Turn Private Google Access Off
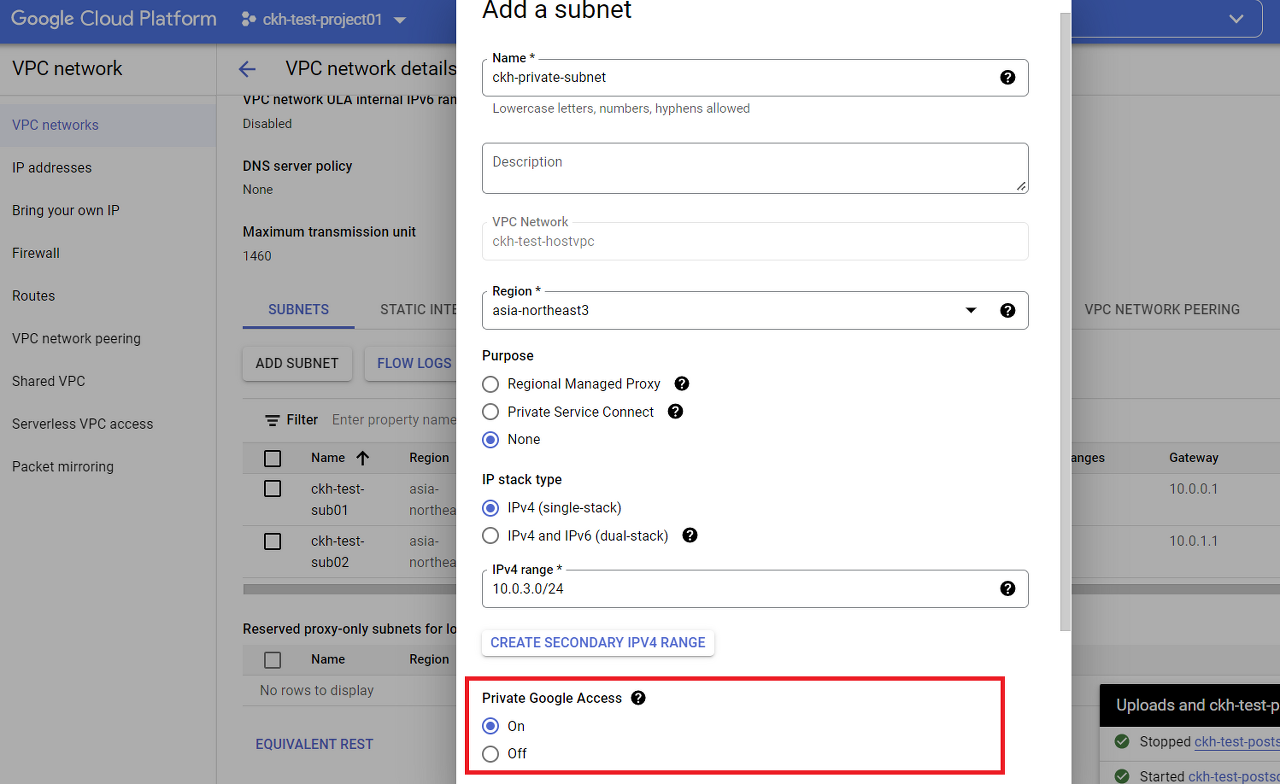1280x784 pixels. [490, 754]
